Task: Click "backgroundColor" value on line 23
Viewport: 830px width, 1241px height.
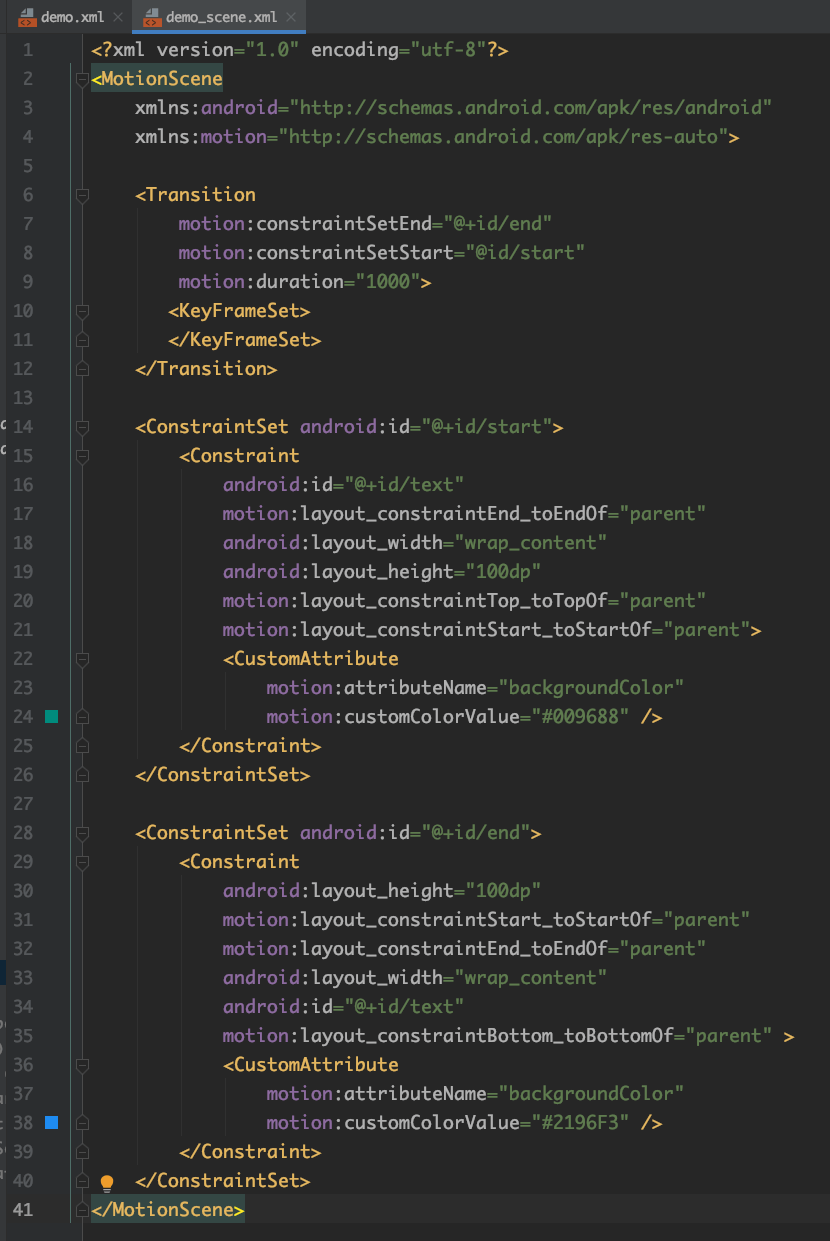Action: coord(591,687)
